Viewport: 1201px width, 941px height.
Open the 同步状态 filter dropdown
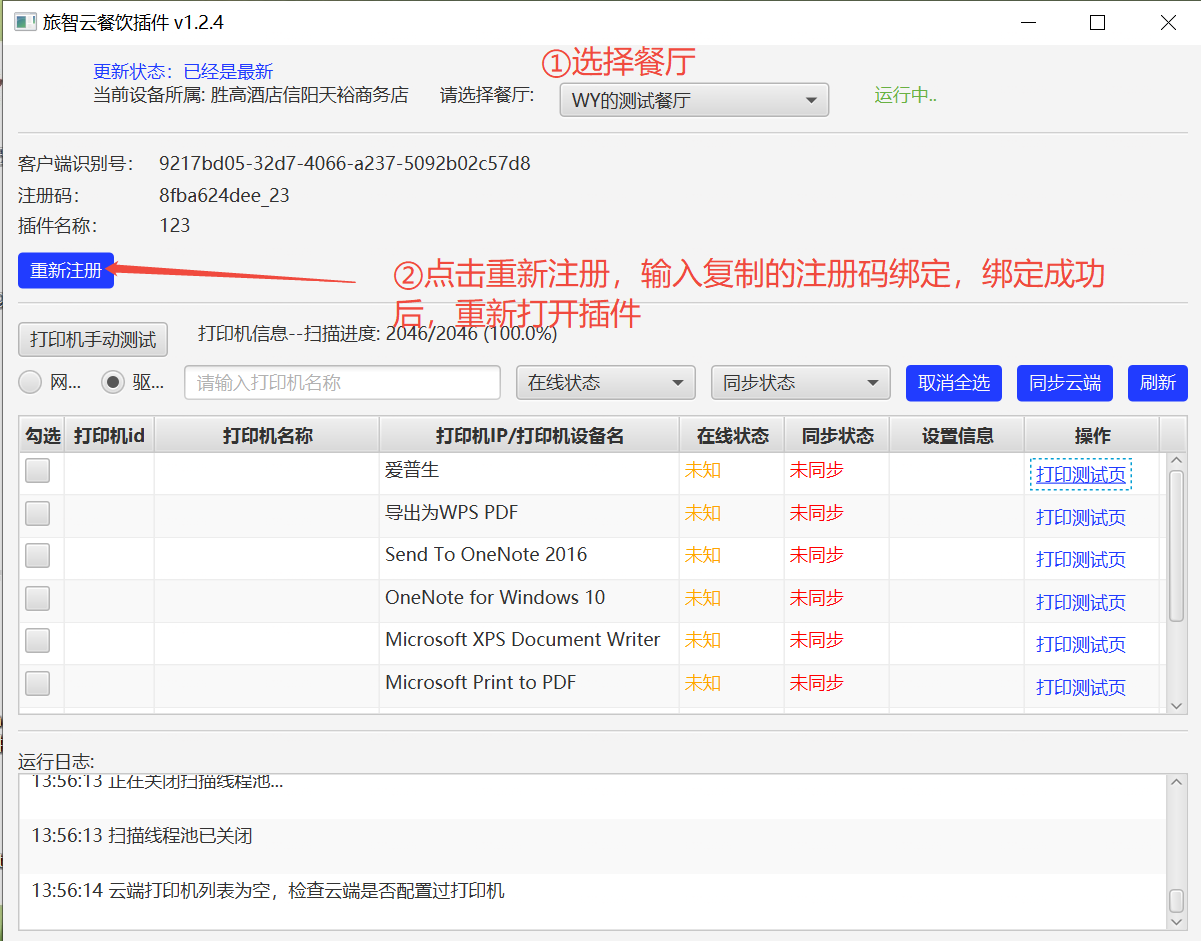(x=800, y=382)
